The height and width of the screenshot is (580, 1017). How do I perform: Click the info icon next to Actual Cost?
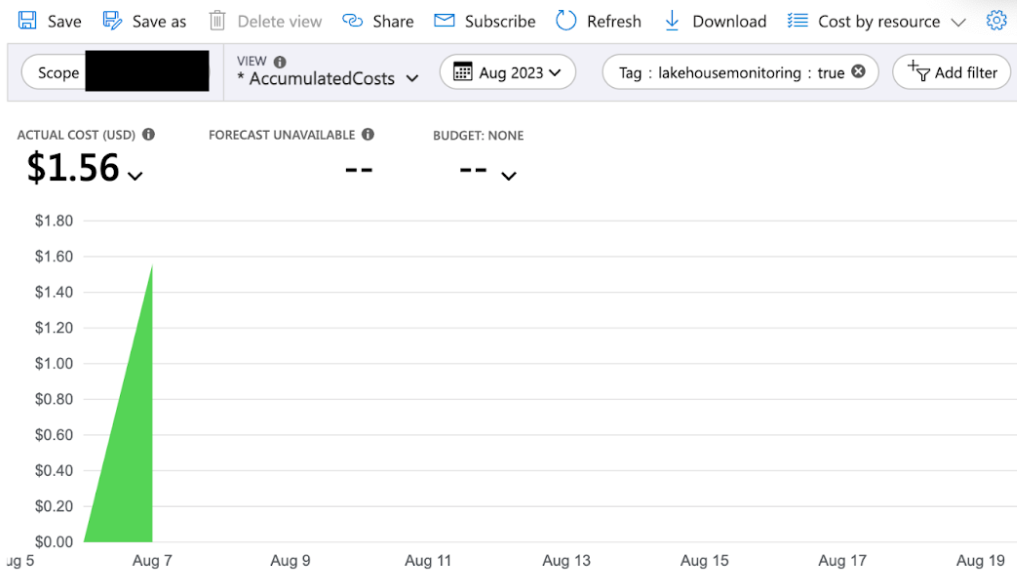150,134
